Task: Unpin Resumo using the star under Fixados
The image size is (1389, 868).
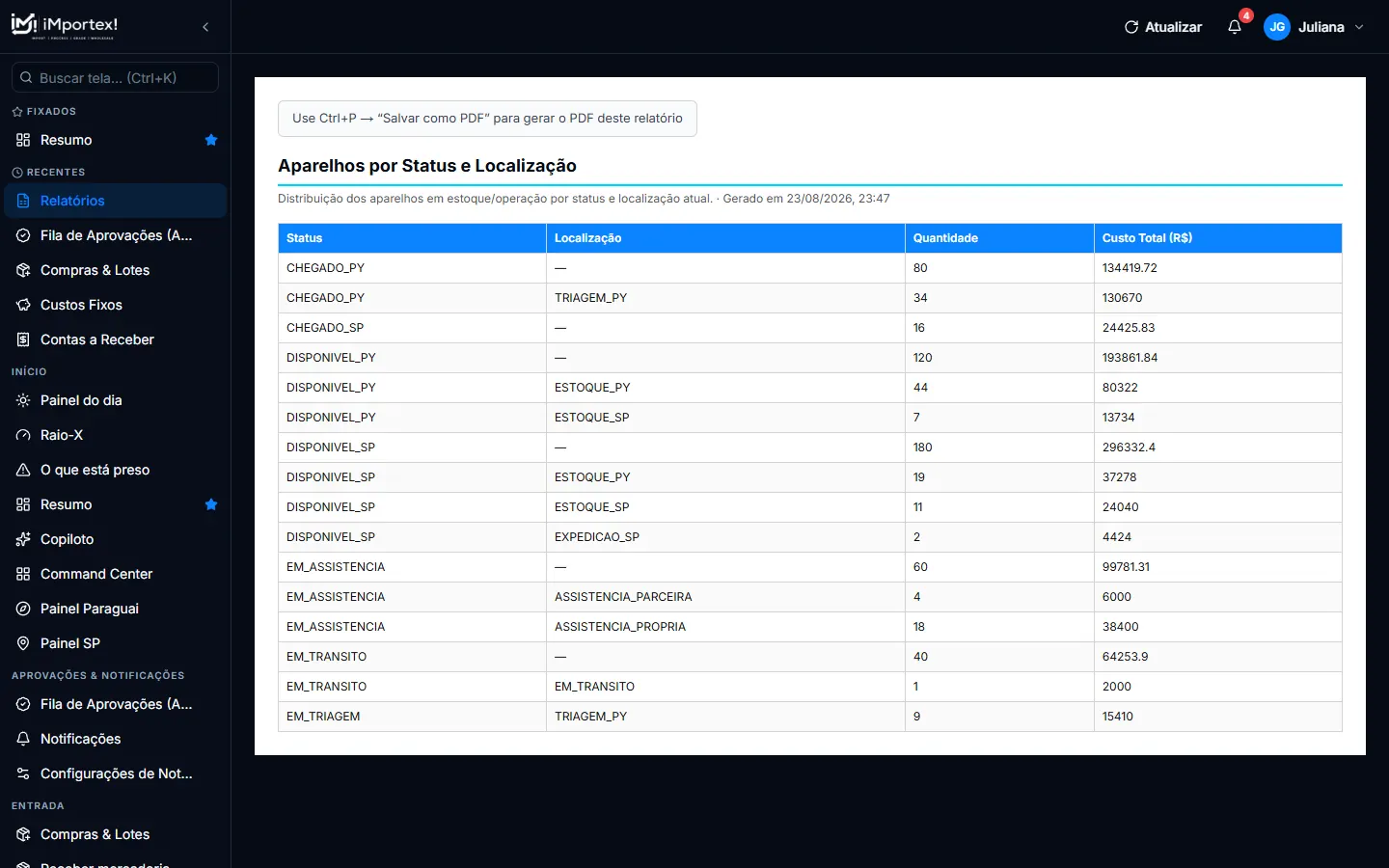Action: (x=211, y=140)
